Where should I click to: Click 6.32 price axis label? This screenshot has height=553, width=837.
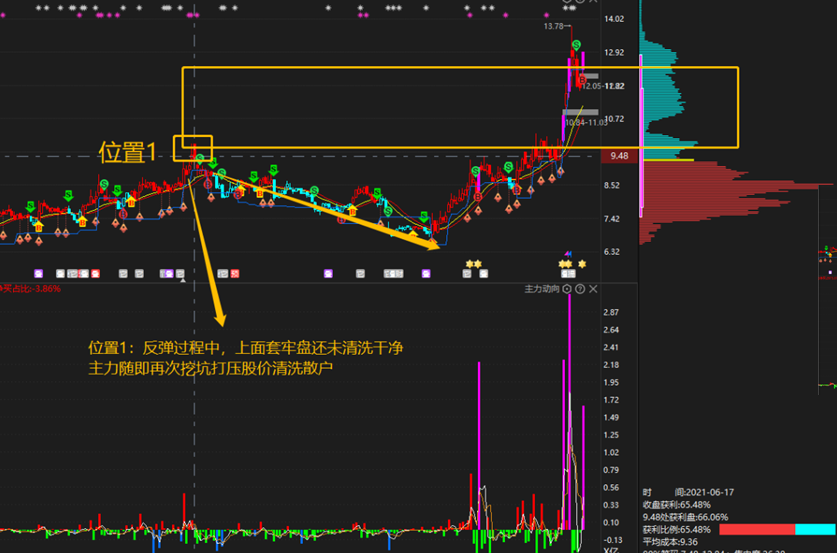click(x=612, y=252)
